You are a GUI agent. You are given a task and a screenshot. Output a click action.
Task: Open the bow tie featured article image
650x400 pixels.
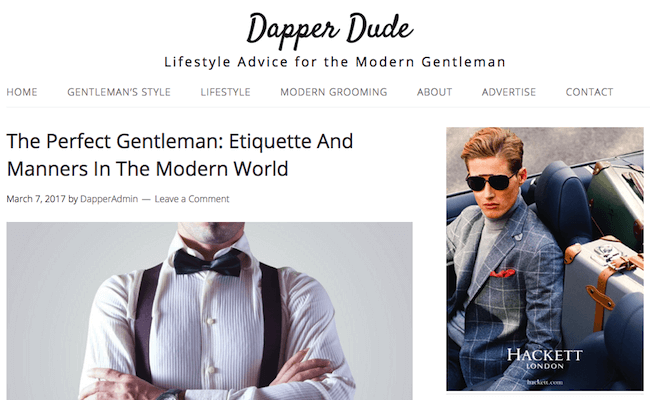pos(209,311)
